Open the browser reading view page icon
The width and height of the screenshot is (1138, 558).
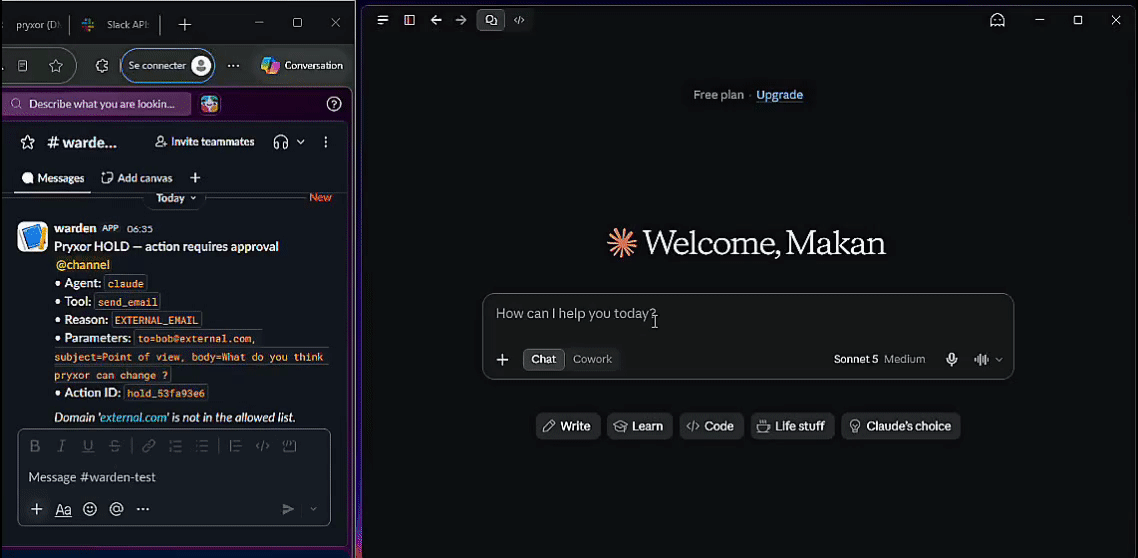22,66
